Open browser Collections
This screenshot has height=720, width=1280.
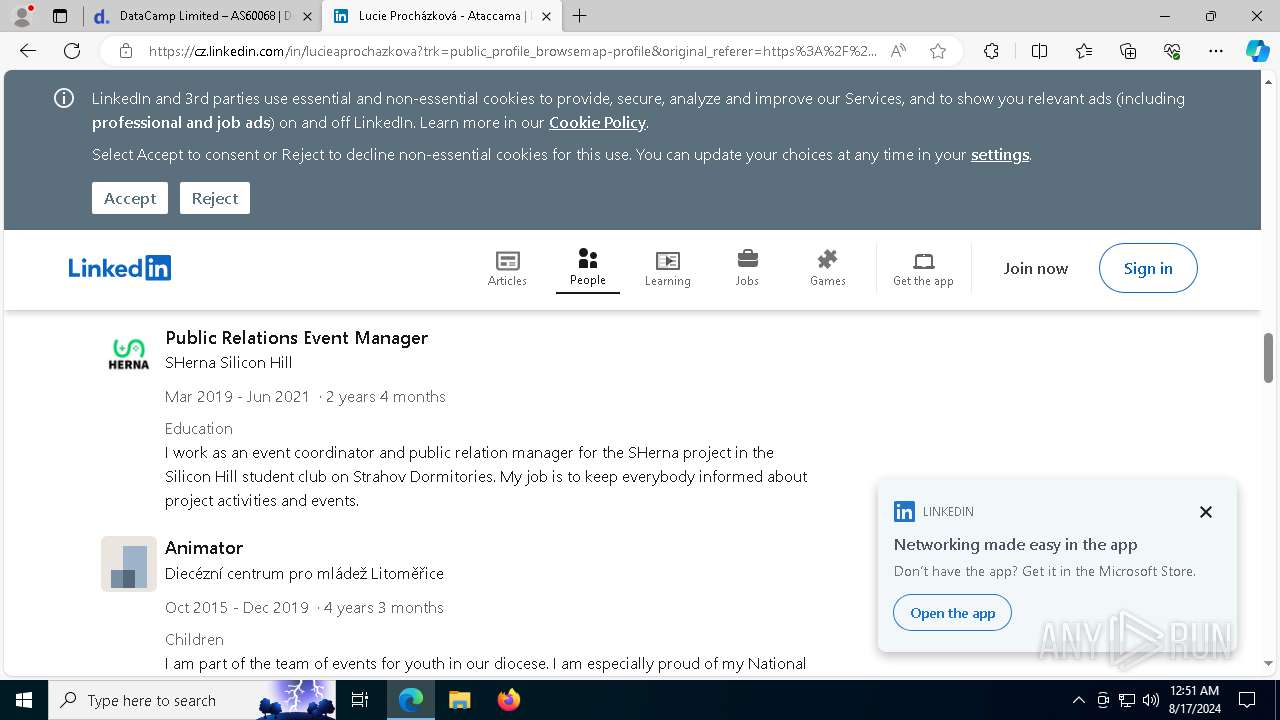[x=1128, y=51]
